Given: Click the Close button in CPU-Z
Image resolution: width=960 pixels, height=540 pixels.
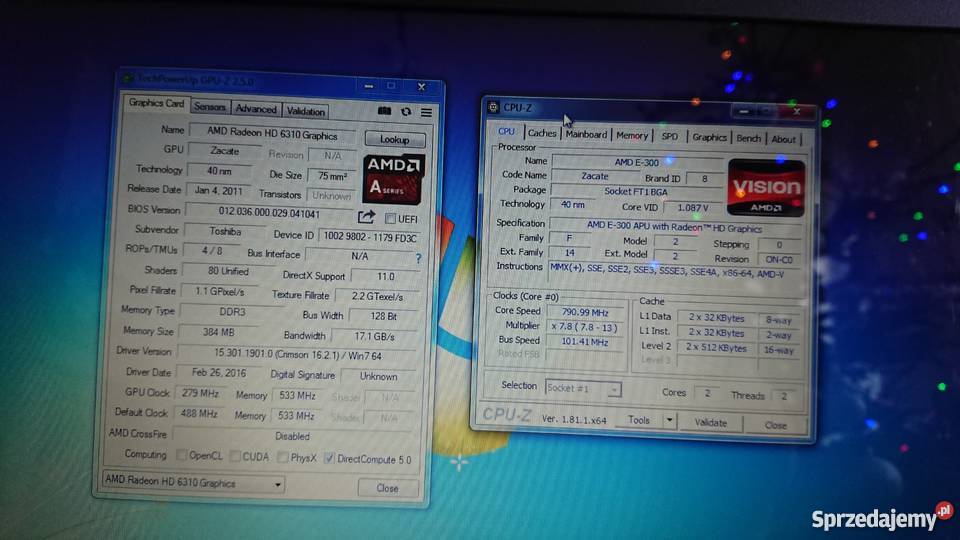Looking at the screenshot, I should click(776, 425).
